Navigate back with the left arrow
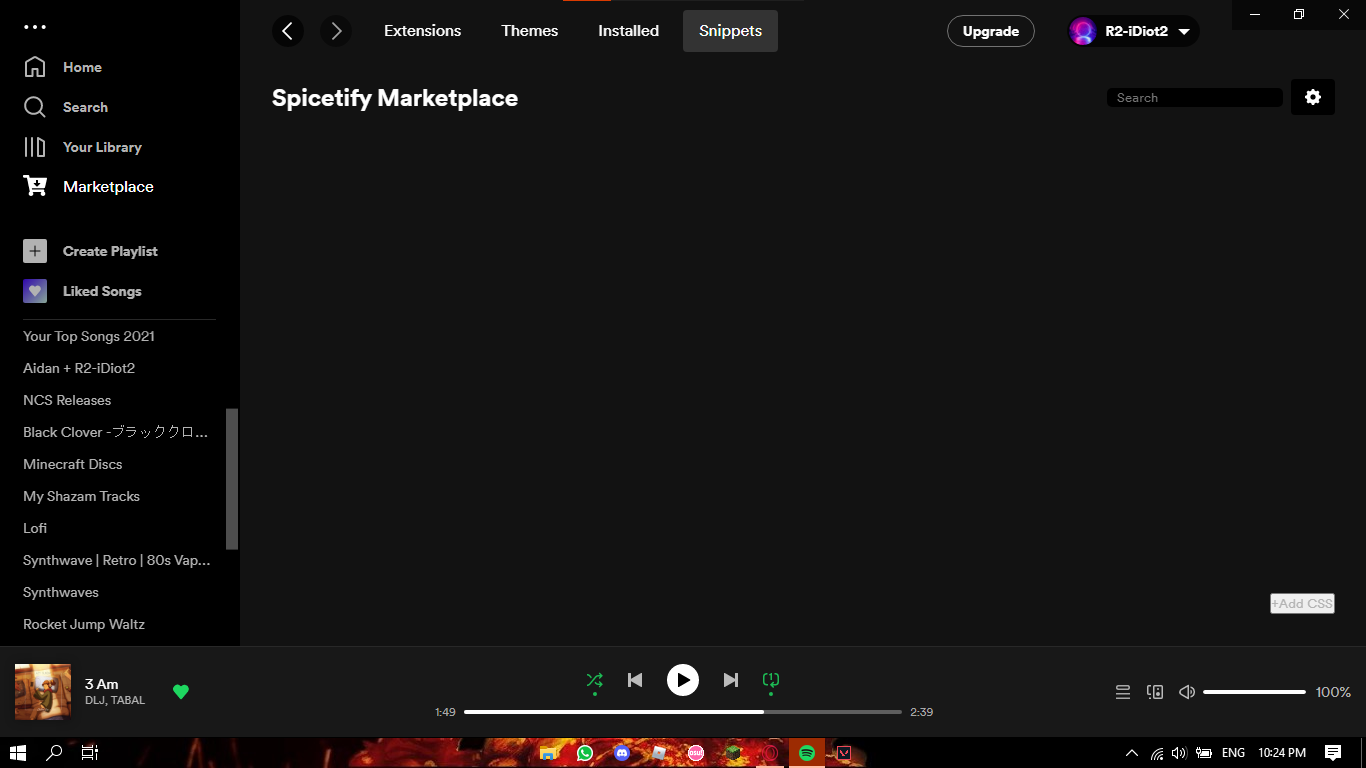 288,31
